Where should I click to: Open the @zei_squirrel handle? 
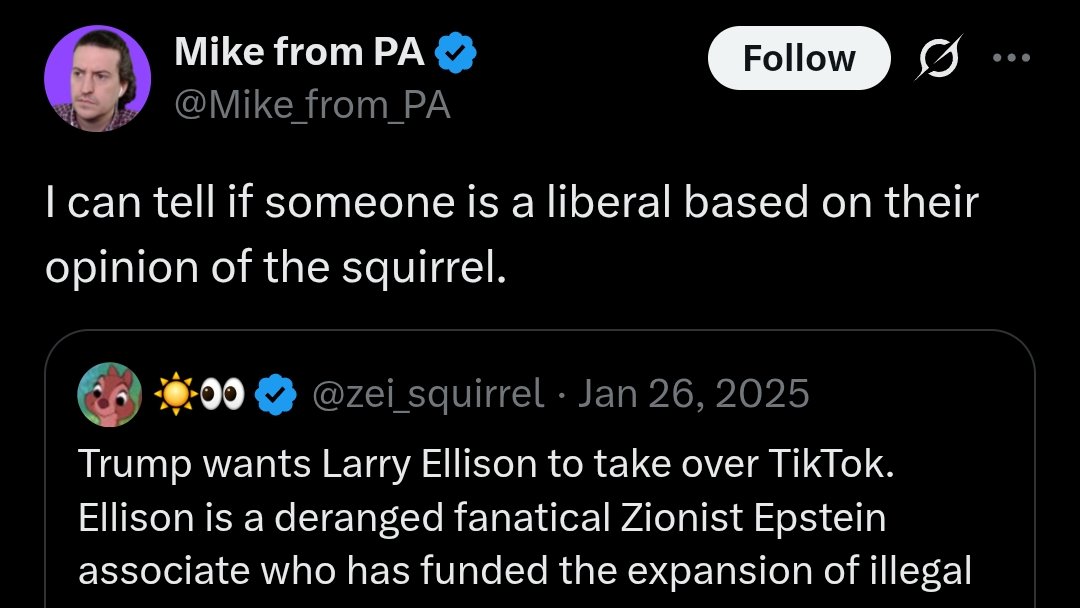tap(428, 394)
